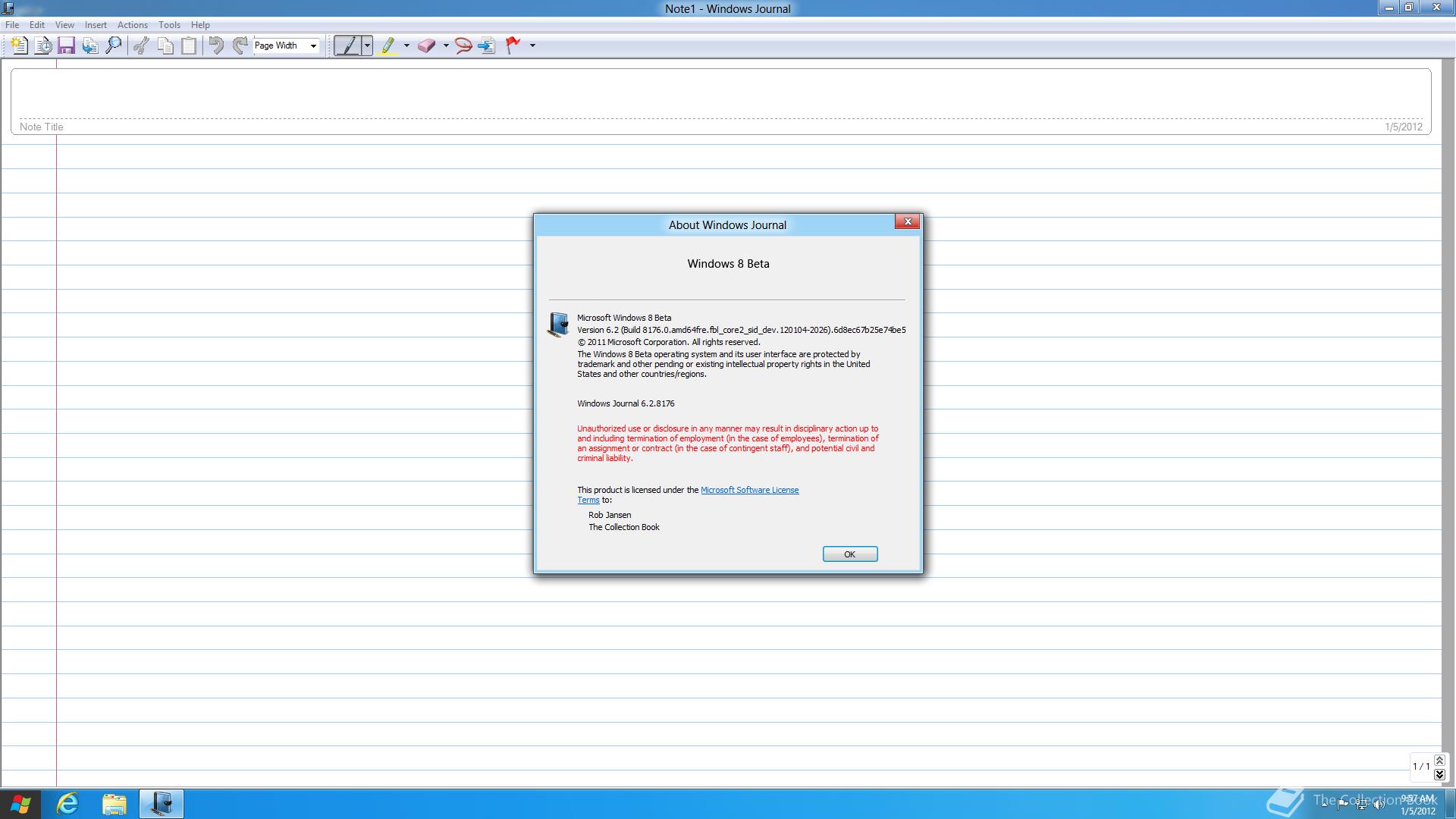Open Find with the magnifying glass icon
Viewport: 1456px width, 819px height.
tap(114, 45)
